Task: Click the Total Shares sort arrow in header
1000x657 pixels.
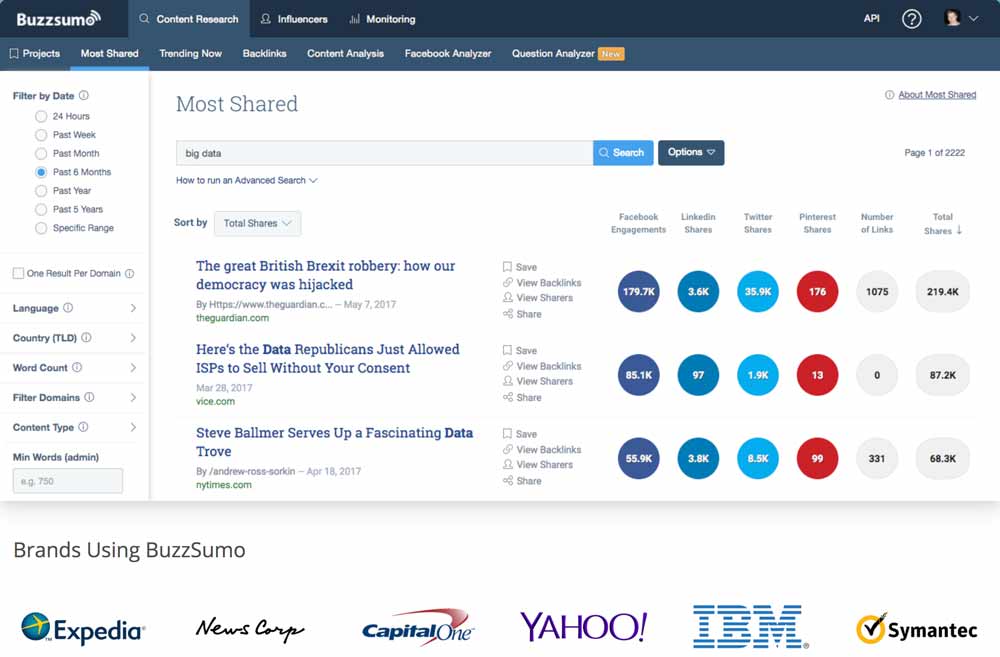Action: point(959,230)
